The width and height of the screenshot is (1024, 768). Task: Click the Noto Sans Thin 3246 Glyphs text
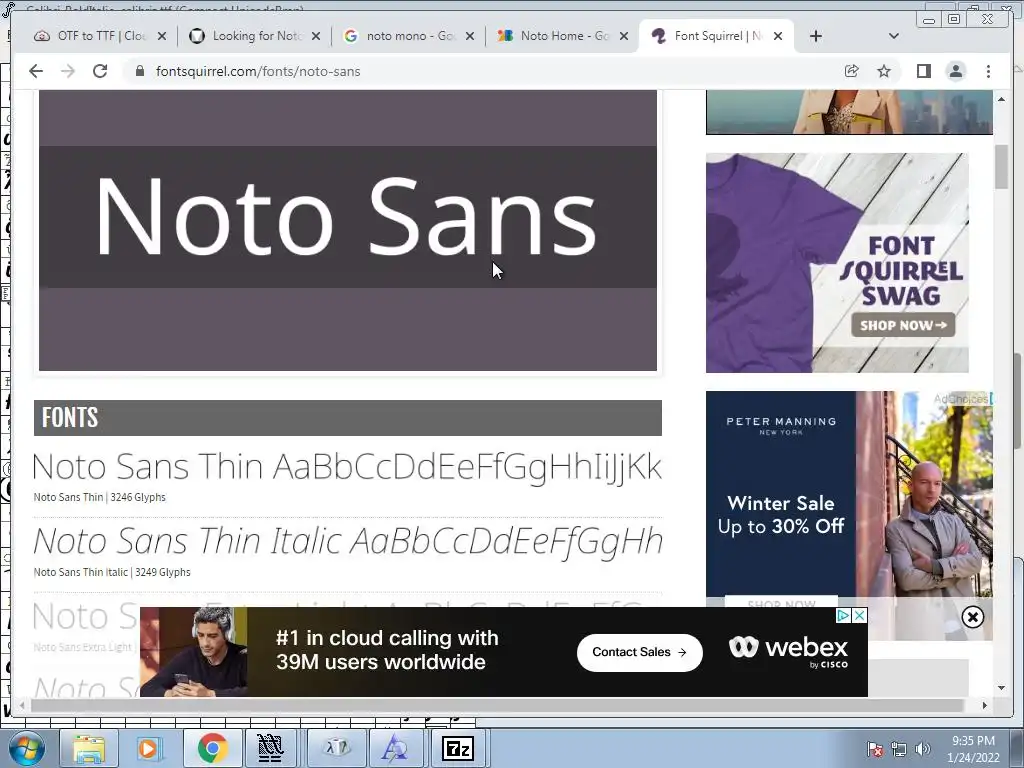(x=99, y=497)
